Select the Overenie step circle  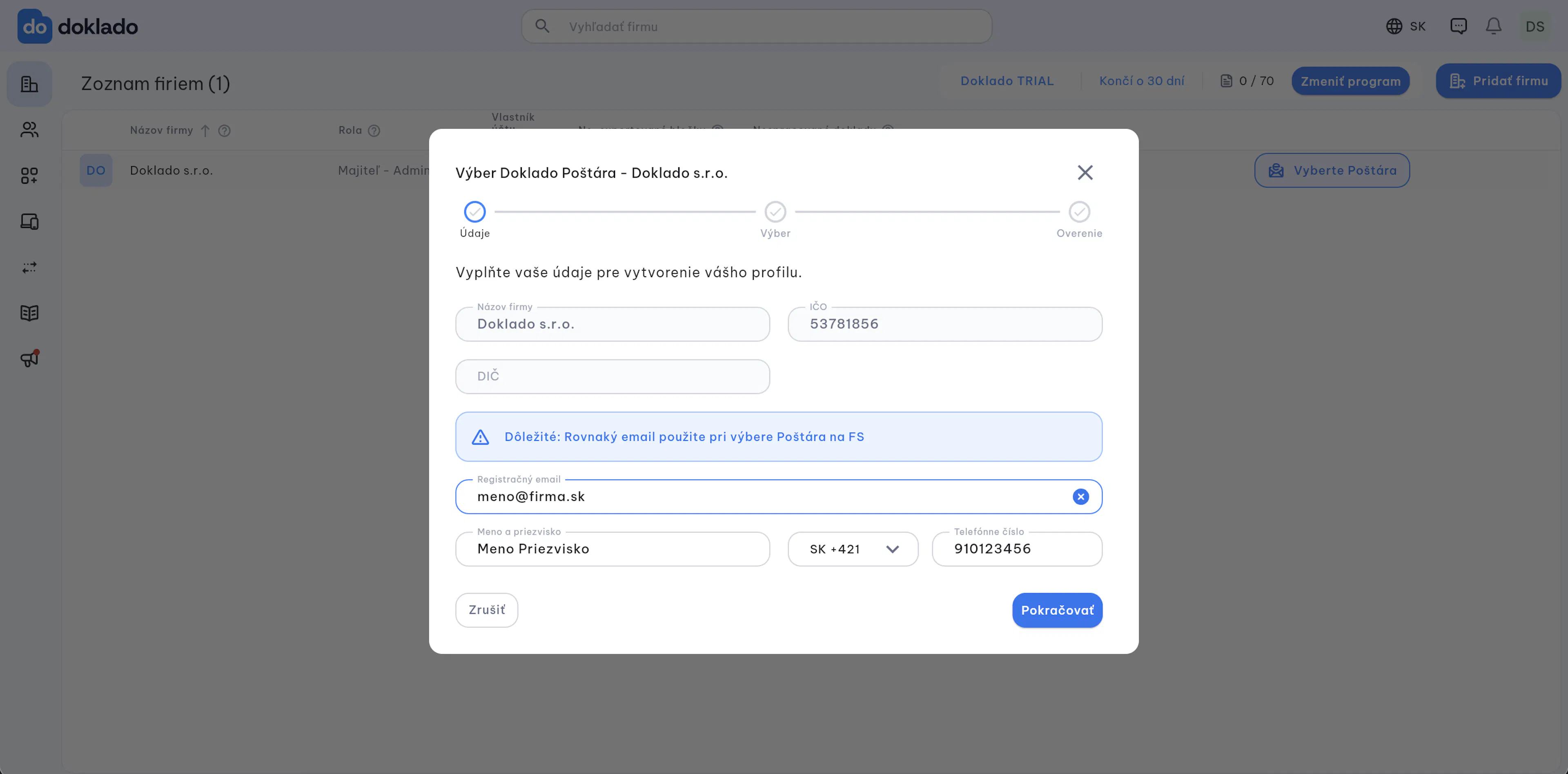tap(1079, 212)
